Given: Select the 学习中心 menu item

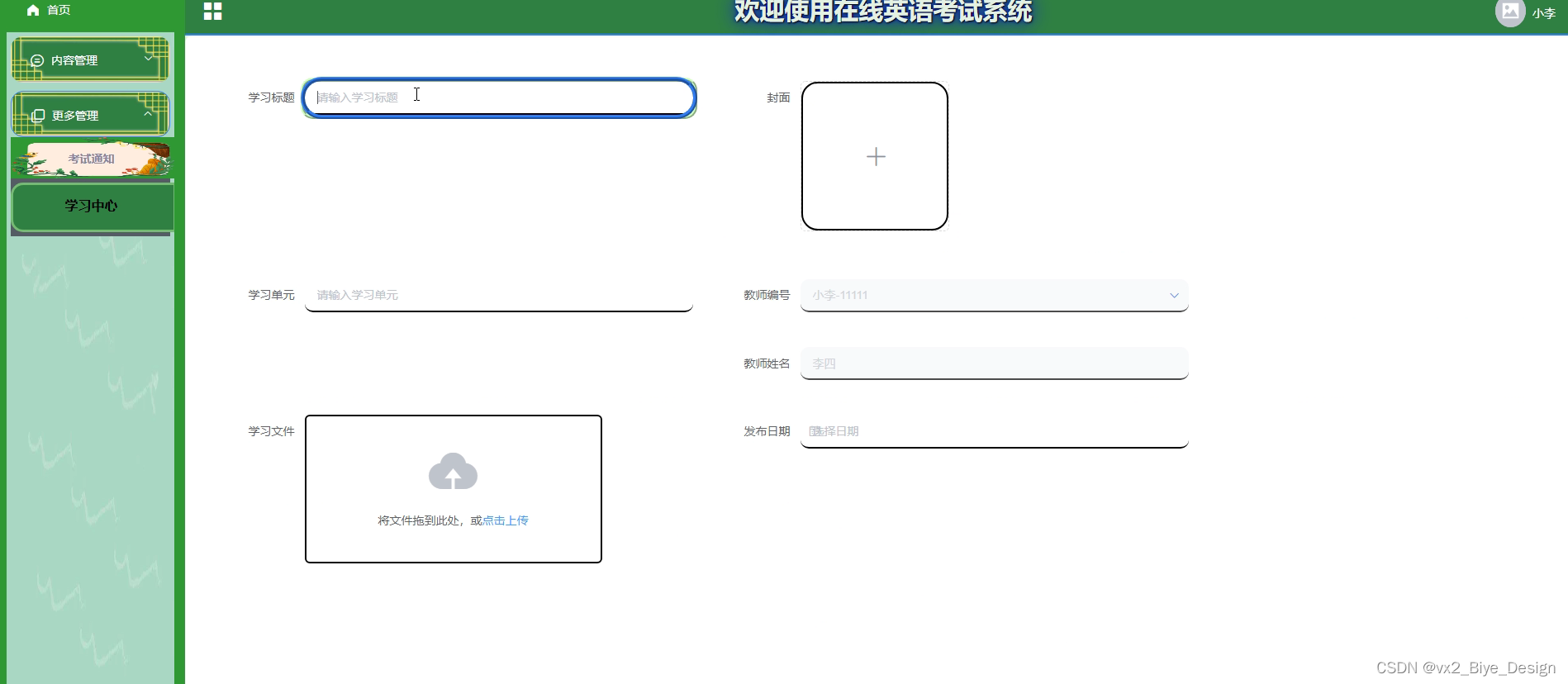Looking at the screenshot, I should click(x=93, y=206).
